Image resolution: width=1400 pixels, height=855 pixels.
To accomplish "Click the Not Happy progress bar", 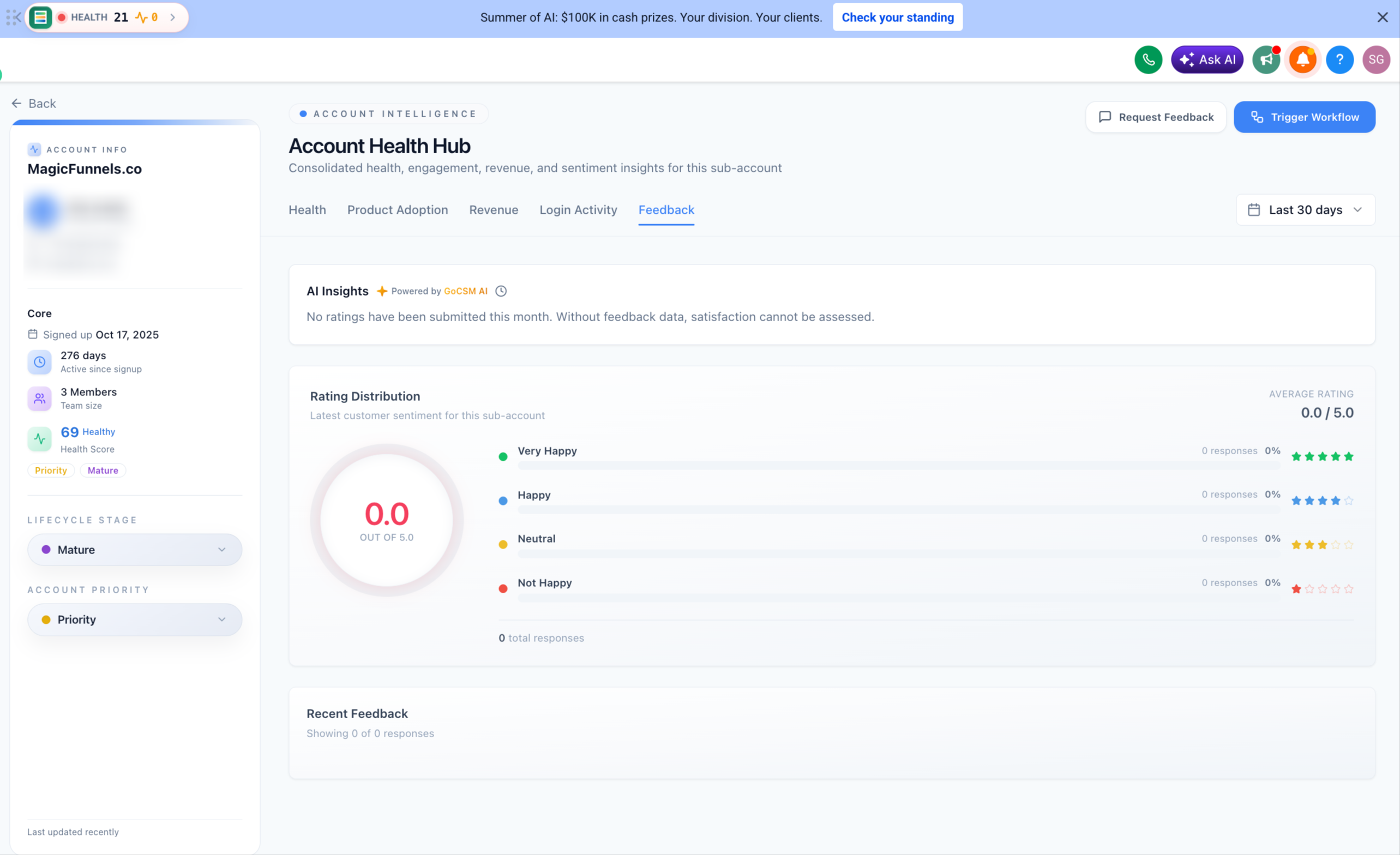I will [x=899, y=598].
